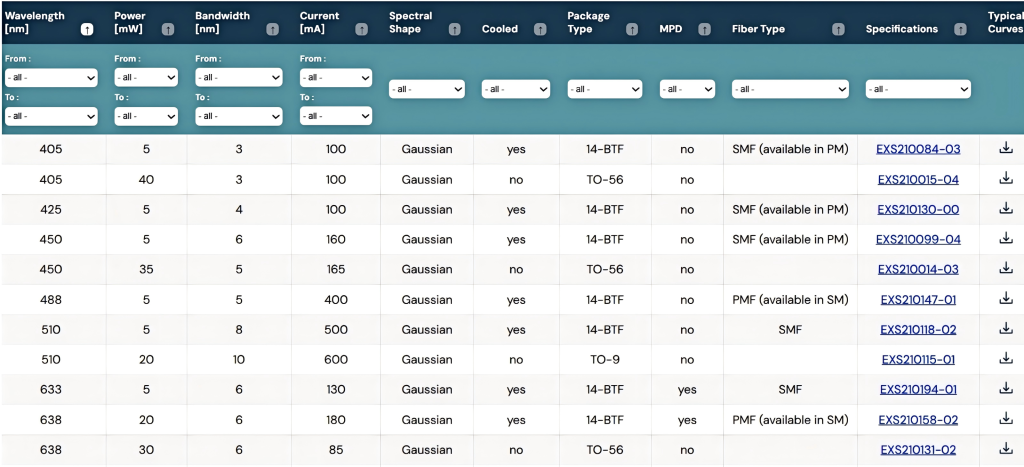This screenshot has height=467, width=1024.
Task: Select power cell 40
Action: (x=146, y=180)
